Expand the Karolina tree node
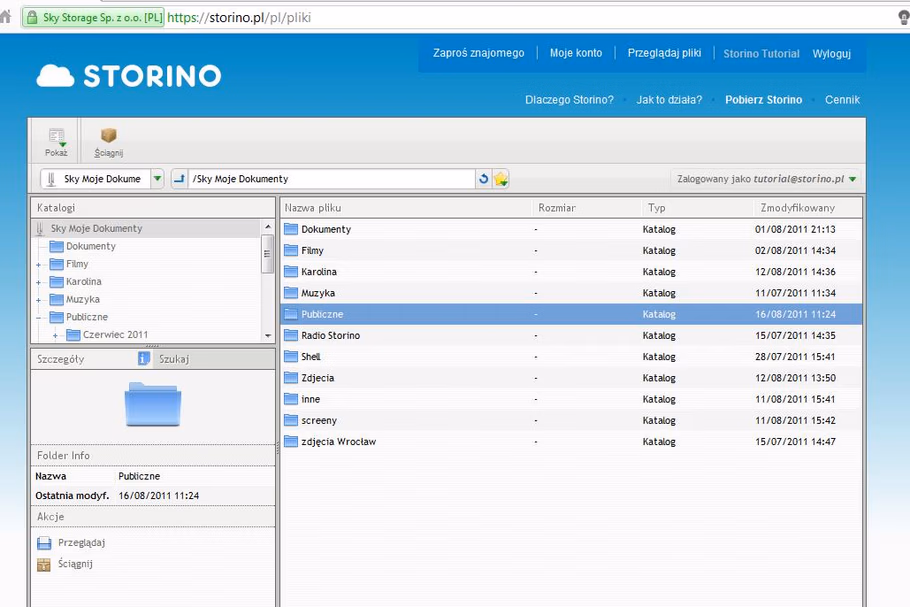910x607 pixels. click(39, 283)
